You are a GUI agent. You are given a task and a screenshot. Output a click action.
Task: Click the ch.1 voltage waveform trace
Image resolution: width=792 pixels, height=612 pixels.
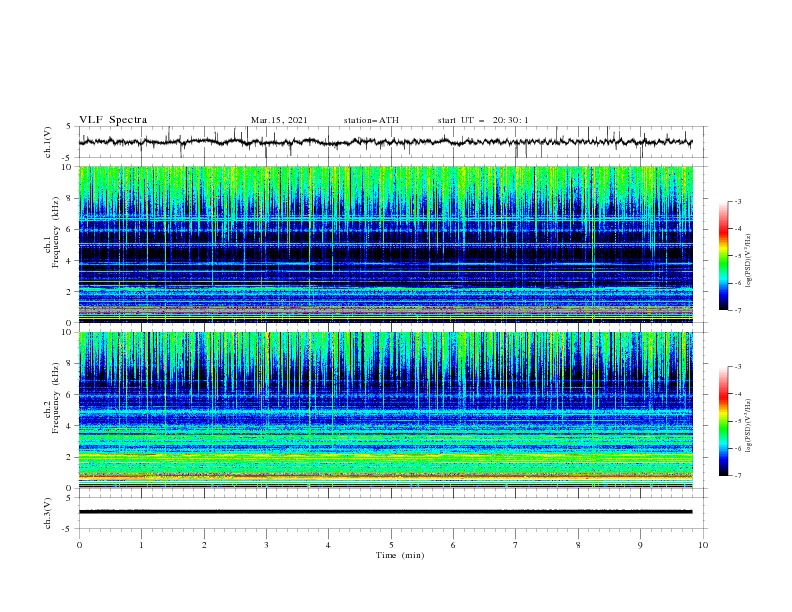point(385,142)
